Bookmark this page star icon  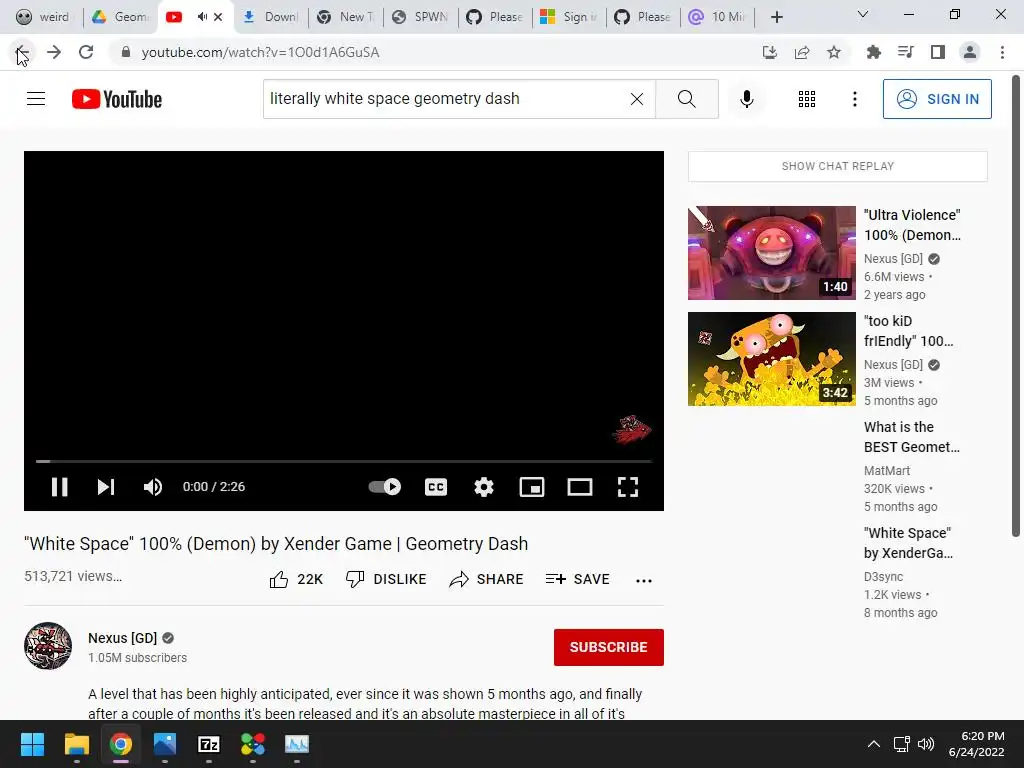click(x=834, y=52)
